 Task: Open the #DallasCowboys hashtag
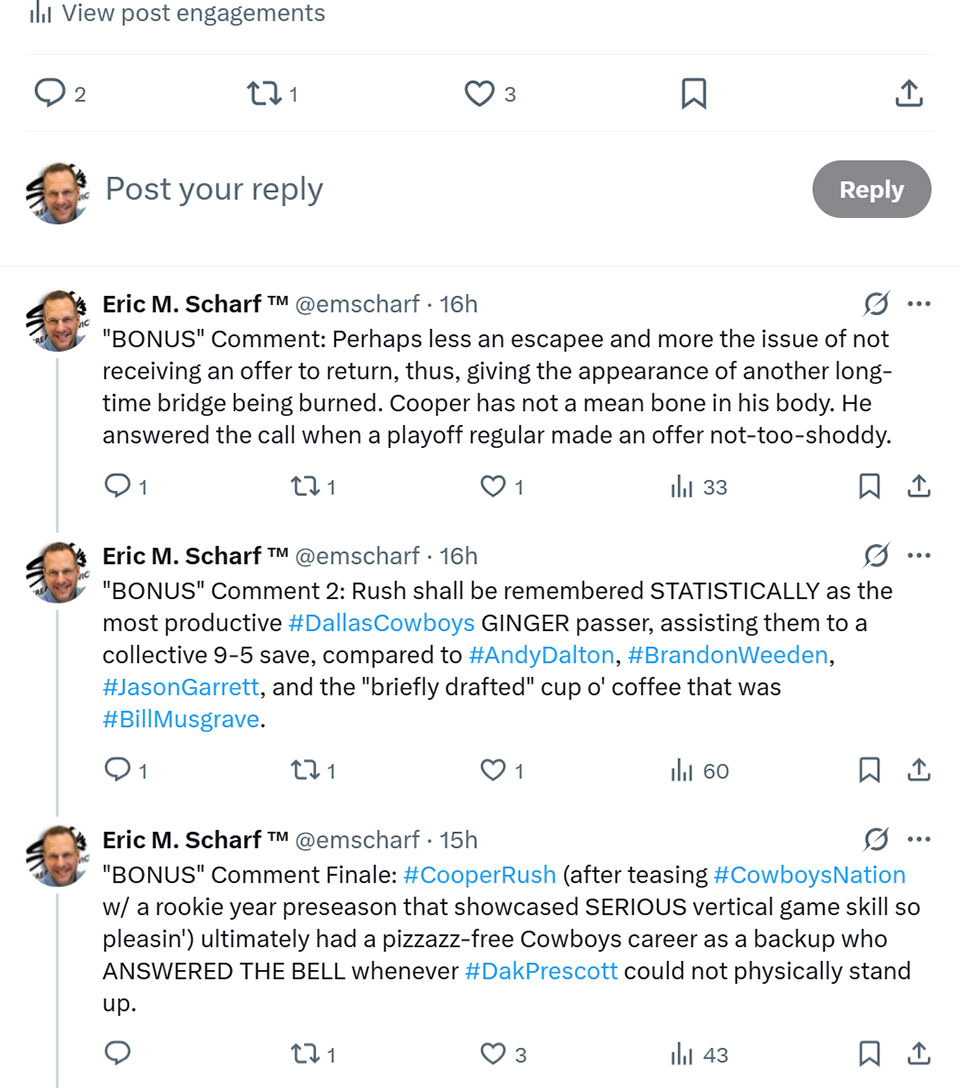tap(382, 623)
